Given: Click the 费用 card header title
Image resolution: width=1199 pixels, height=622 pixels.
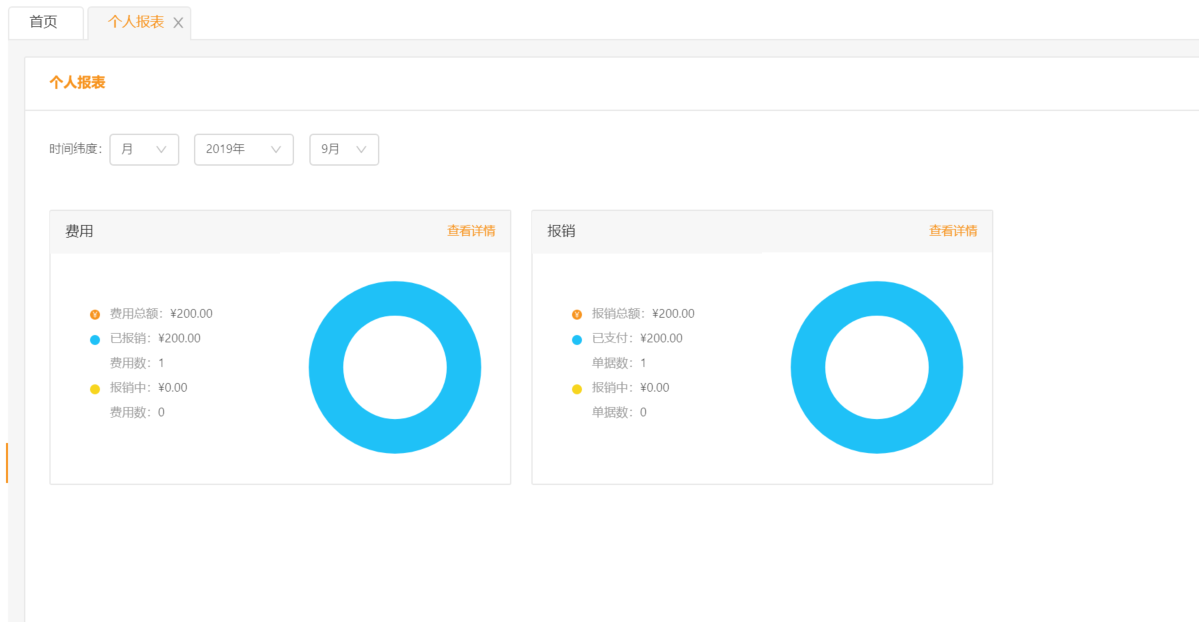Looking at the screenshot, I should click(80, 231).
